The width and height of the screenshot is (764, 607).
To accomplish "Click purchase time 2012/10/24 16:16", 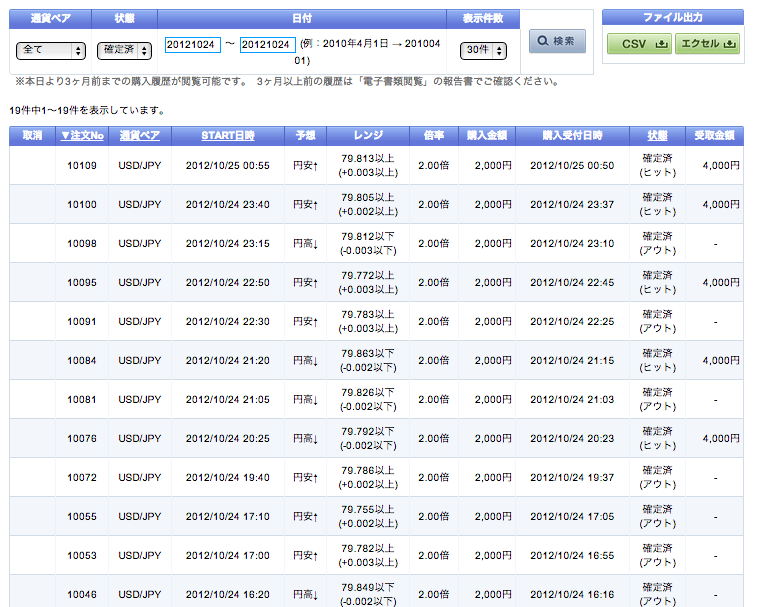I will (572, 594).
